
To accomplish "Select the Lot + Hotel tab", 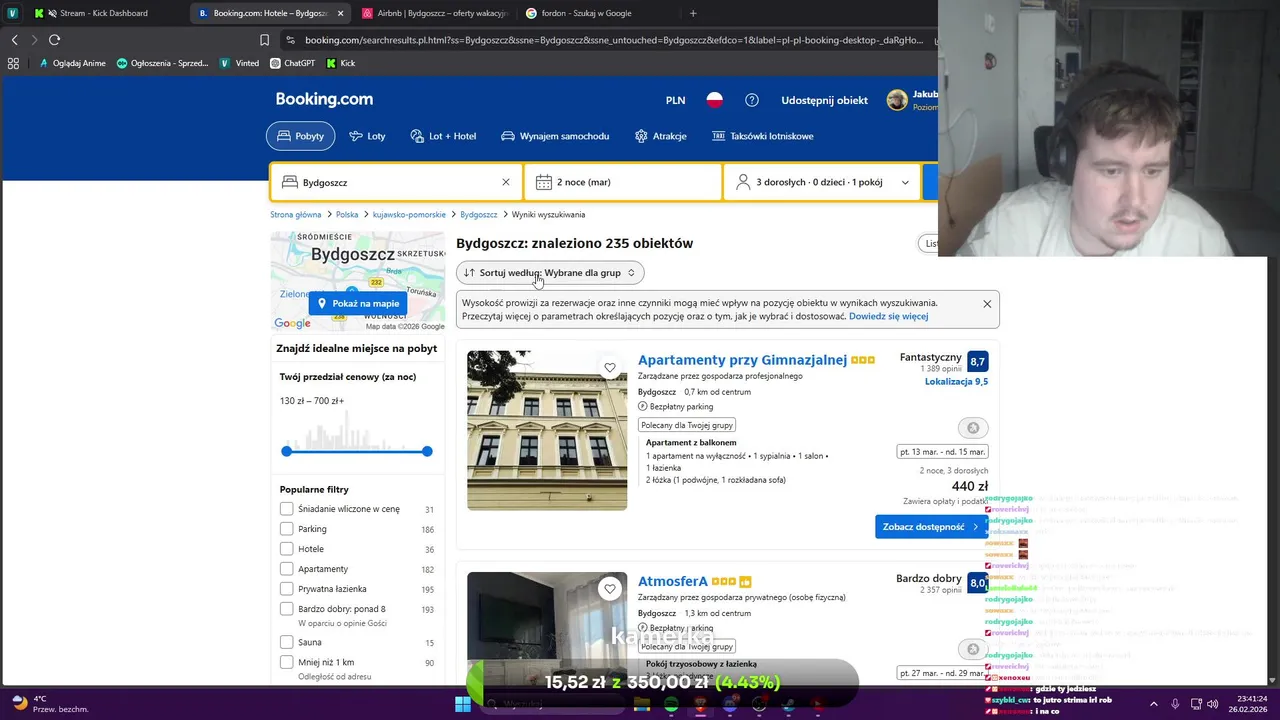I will coord(443,136).
